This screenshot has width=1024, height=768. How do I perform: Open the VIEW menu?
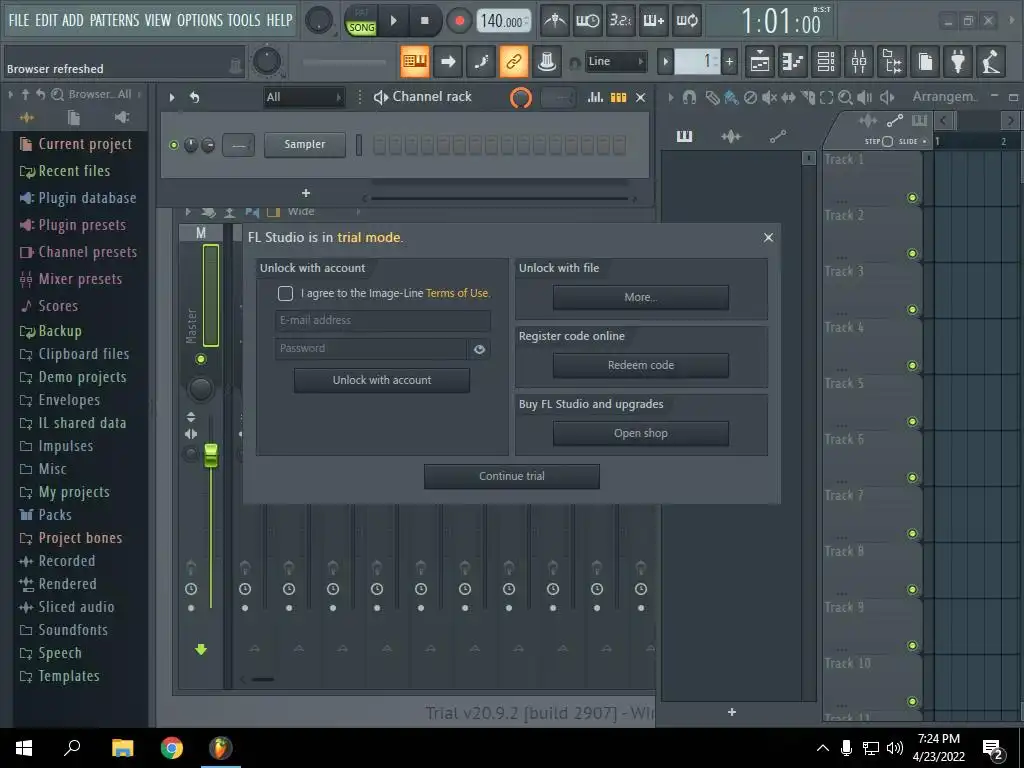pyautogui.click(x=157, y=20)
